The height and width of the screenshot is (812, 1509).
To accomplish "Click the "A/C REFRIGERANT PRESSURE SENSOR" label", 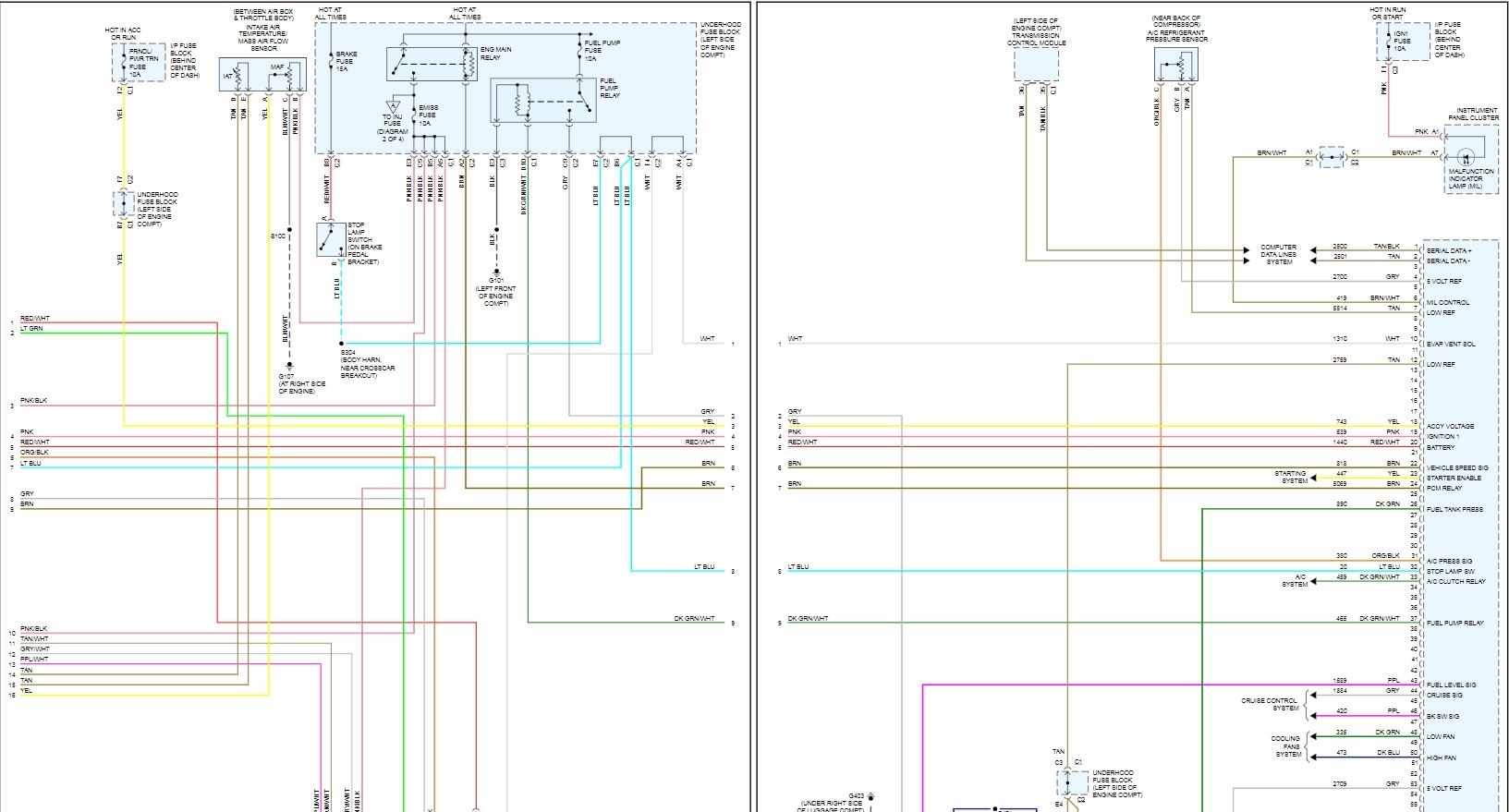I will click(1176, 36).
